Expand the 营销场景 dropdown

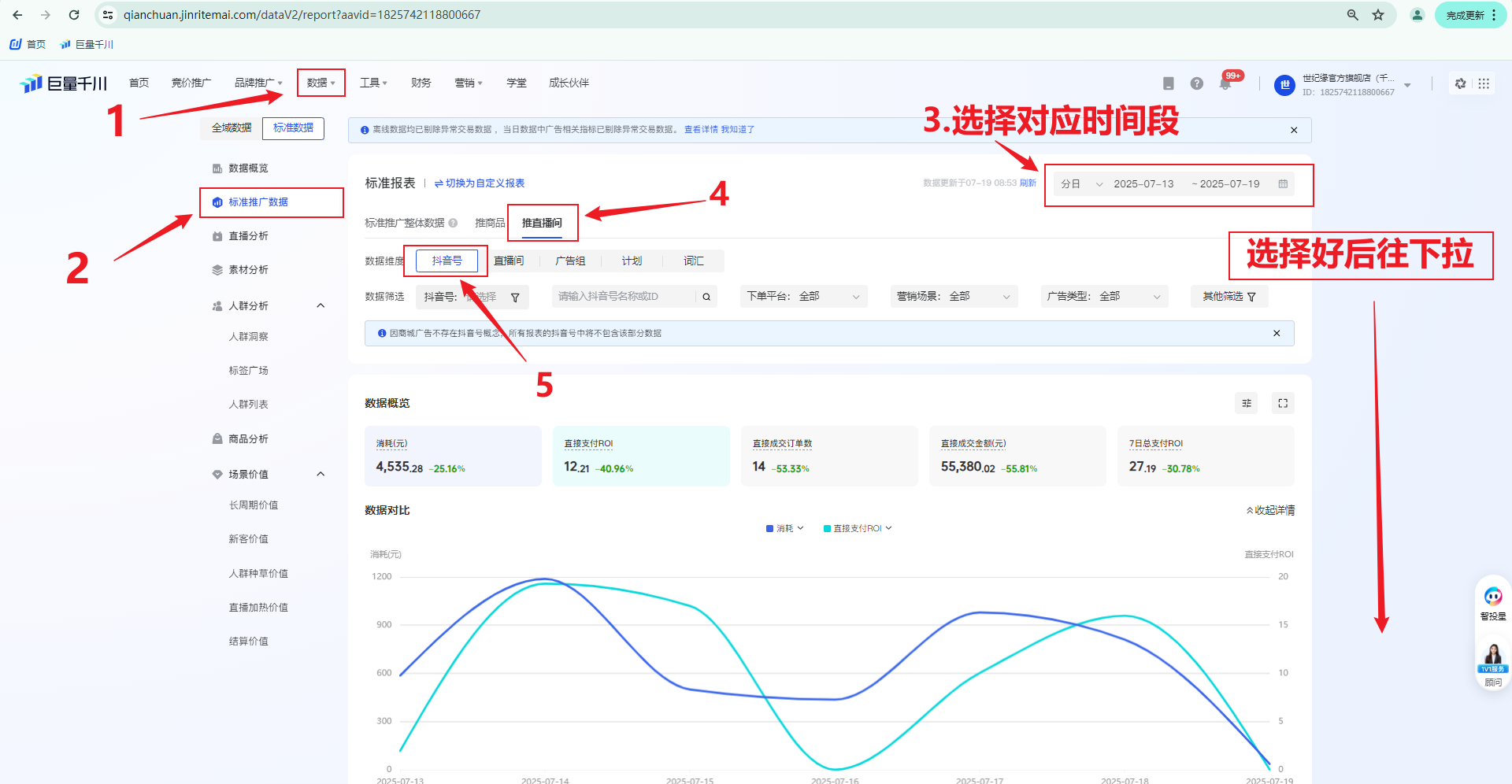953,297
